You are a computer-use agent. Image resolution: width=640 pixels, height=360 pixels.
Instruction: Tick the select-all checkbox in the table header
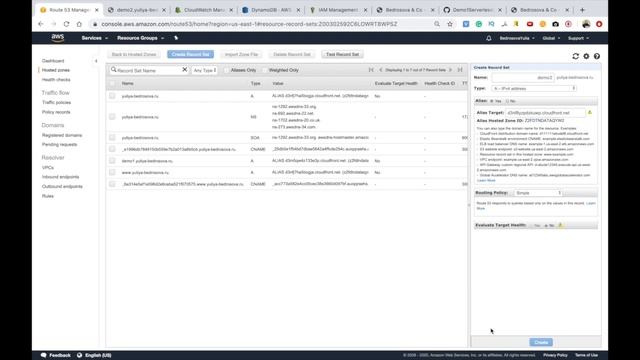112,83
